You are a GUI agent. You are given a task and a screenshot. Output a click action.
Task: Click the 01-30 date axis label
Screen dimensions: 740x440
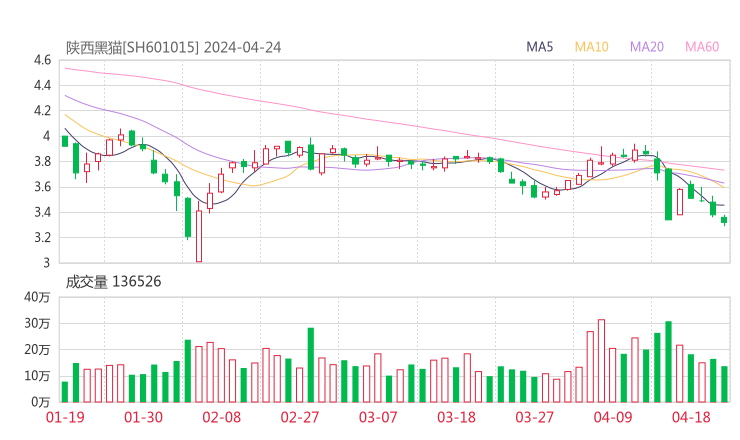pyautogui.click(x=143, y=417)
